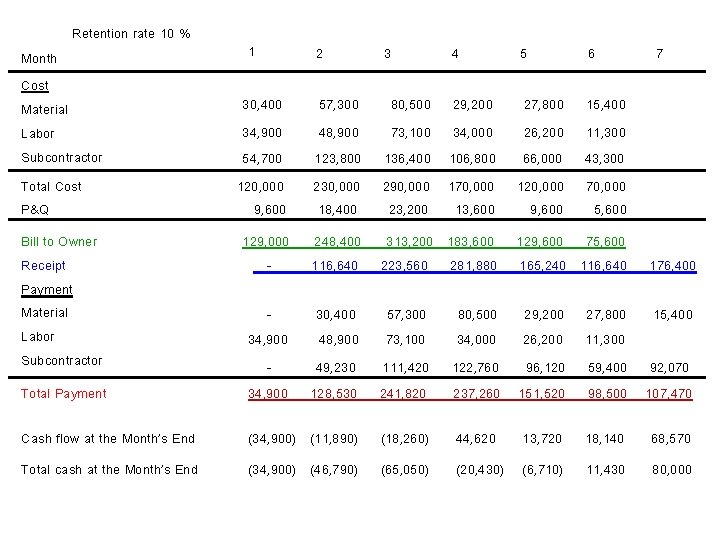Select cash flow value 18,140
Image resolution: width=720 pixels, height=540 pixels.
pyautogui.click(x=605, y=439)
